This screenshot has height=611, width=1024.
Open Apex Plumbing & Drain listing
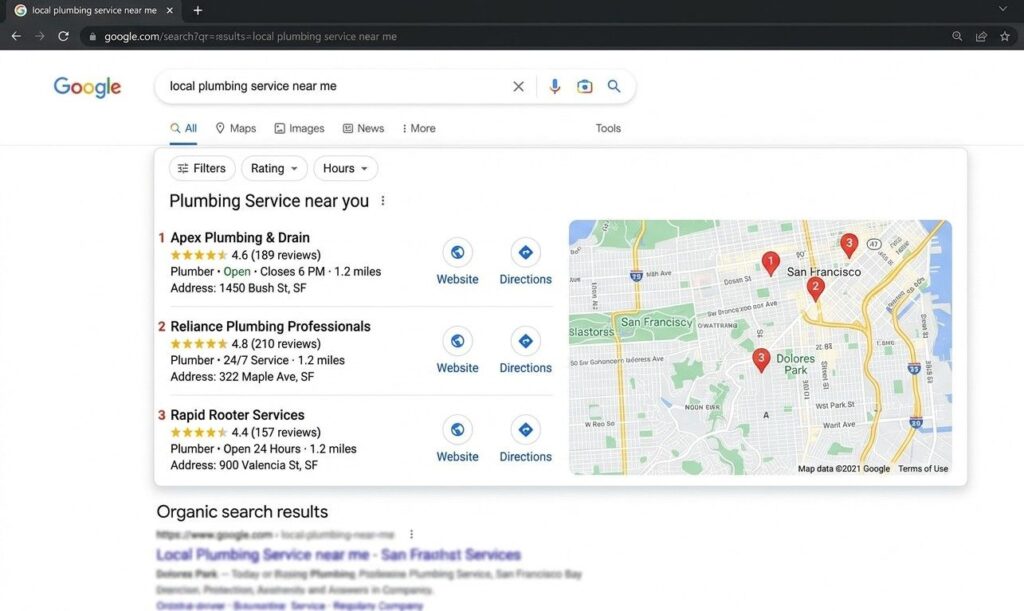(x=240, y=238)
